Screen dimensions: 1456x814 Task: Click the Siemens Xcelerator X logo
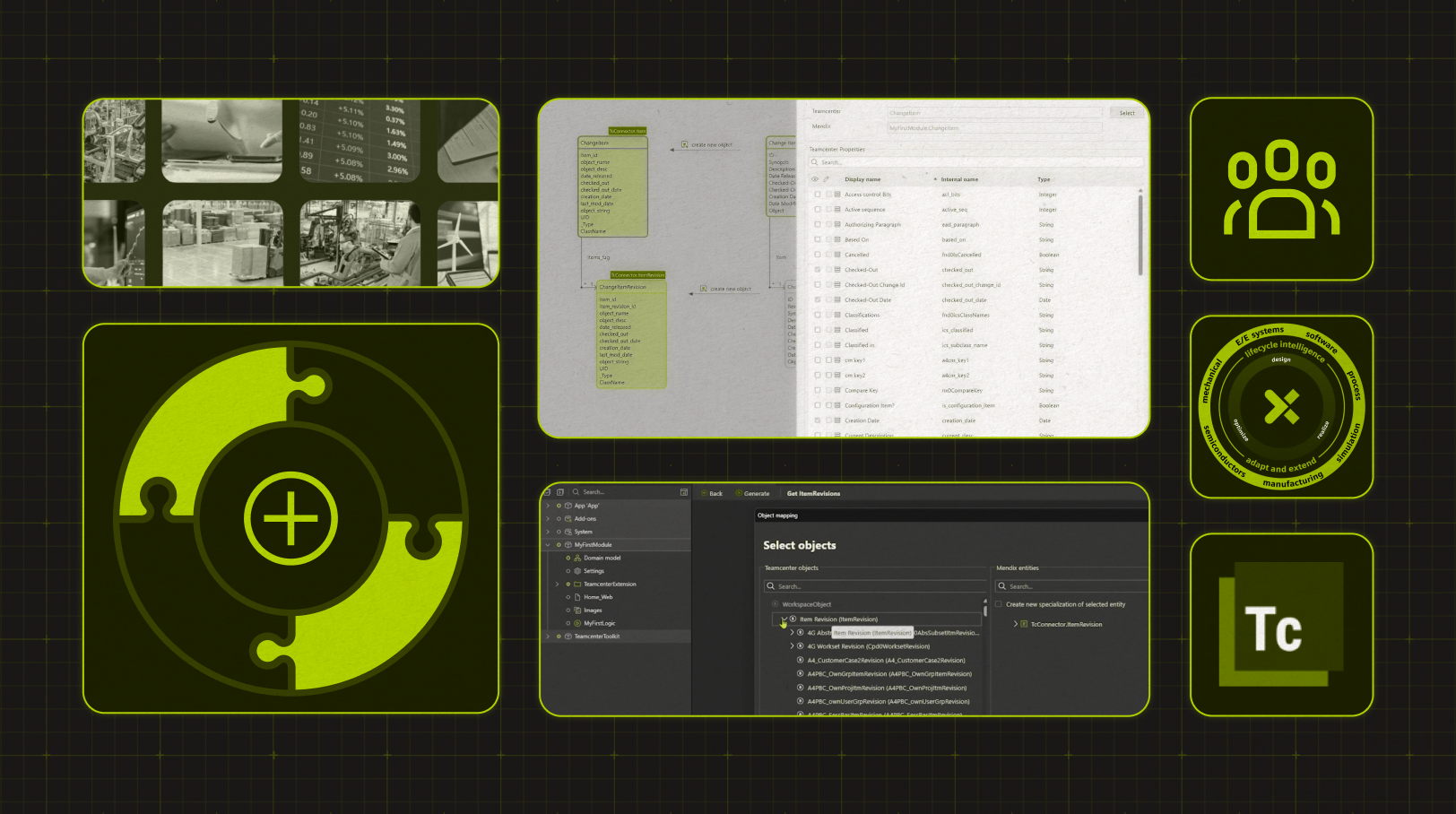[x=1281, y=407]
